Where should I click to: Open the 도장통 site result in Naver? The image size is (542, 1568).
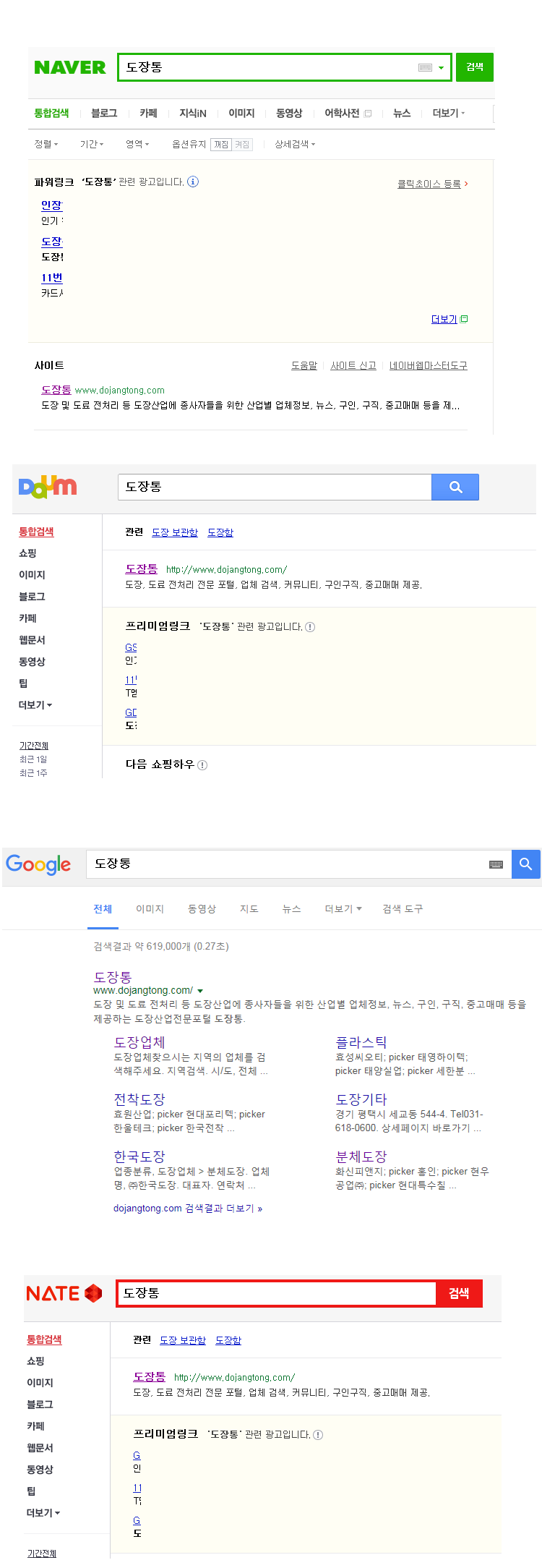[x=56, y=390]
